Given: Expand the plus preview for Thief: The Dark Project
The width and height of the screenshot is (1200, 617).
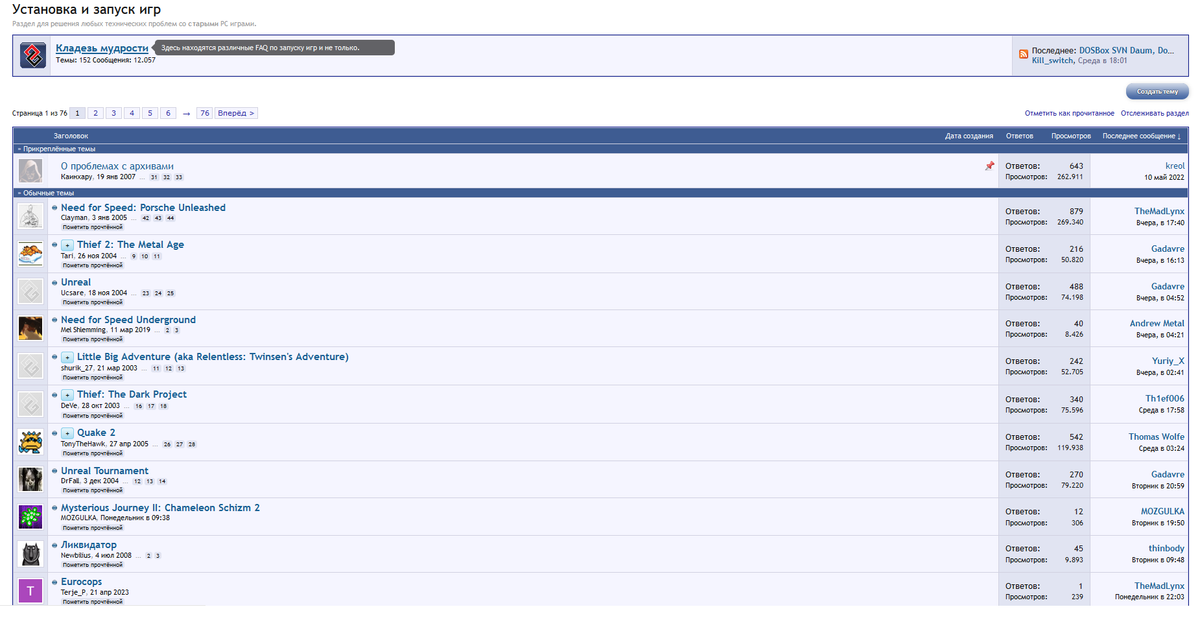Looking at the screenshot, I should pos(67,395).
